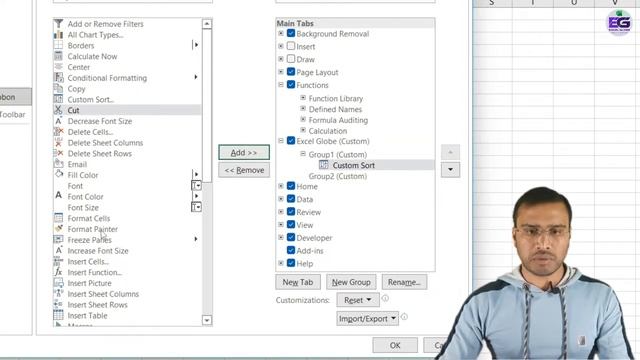Image resolution: width=640 pixels, height=360 pixels.
Task: Pick the Delete Cells icon
Action: pyautogui.click(x=58, y=132)
